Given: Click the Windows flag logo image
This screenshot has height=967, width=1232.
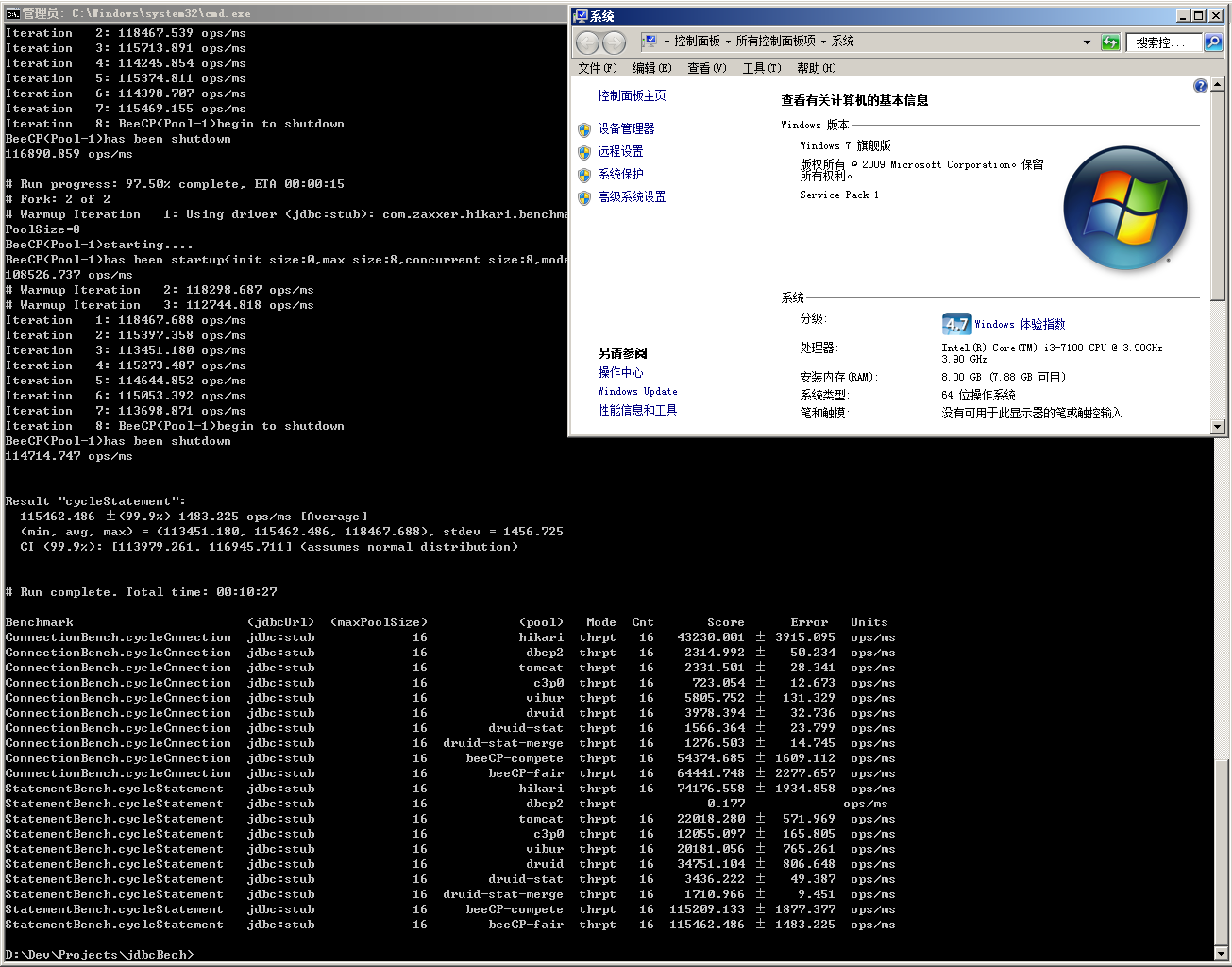Looking at the screenshot, I should coord(1125,208).
